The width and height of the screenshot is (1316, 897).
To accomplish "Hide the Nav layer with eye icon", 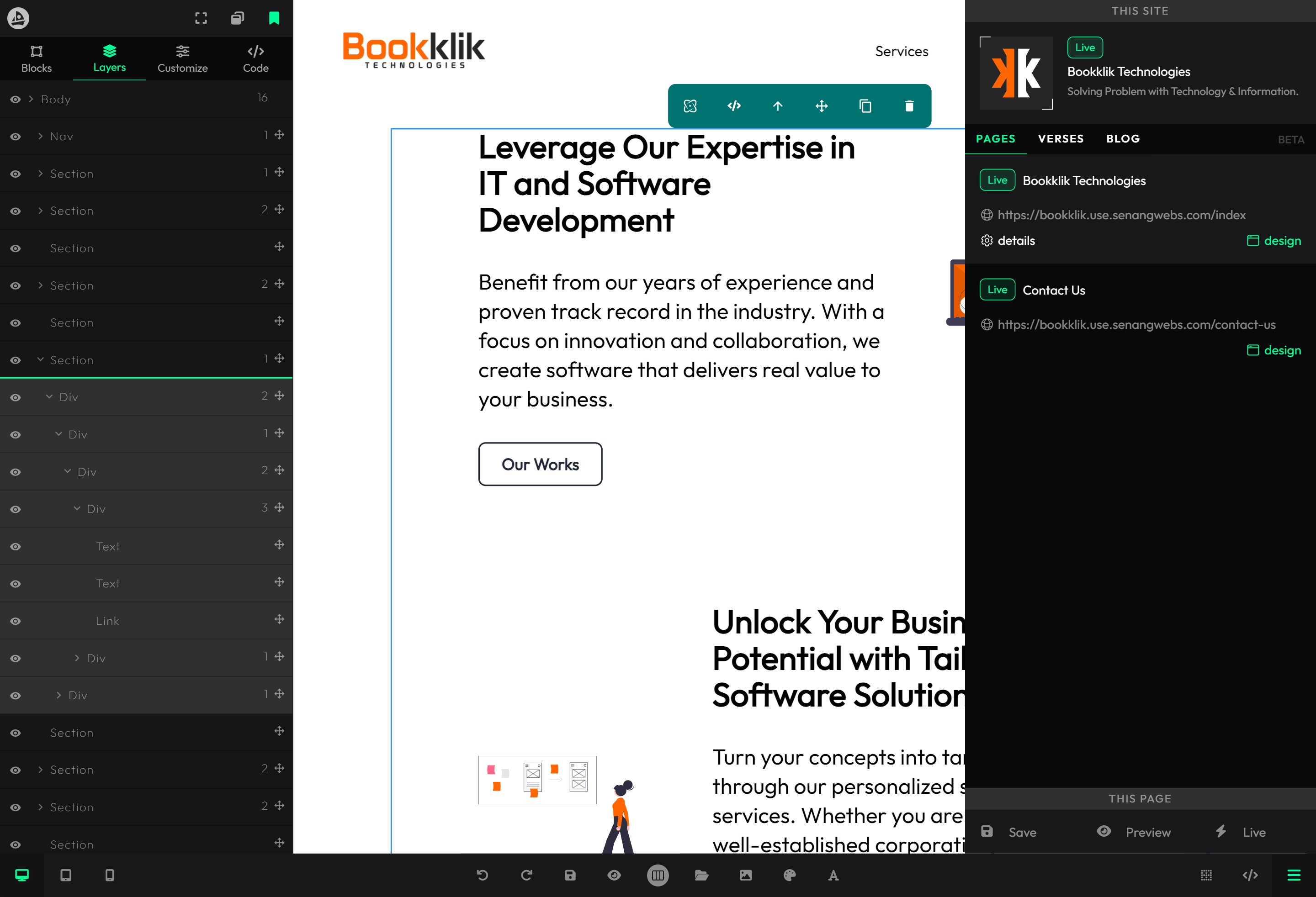I will click(x=15, y=137).
